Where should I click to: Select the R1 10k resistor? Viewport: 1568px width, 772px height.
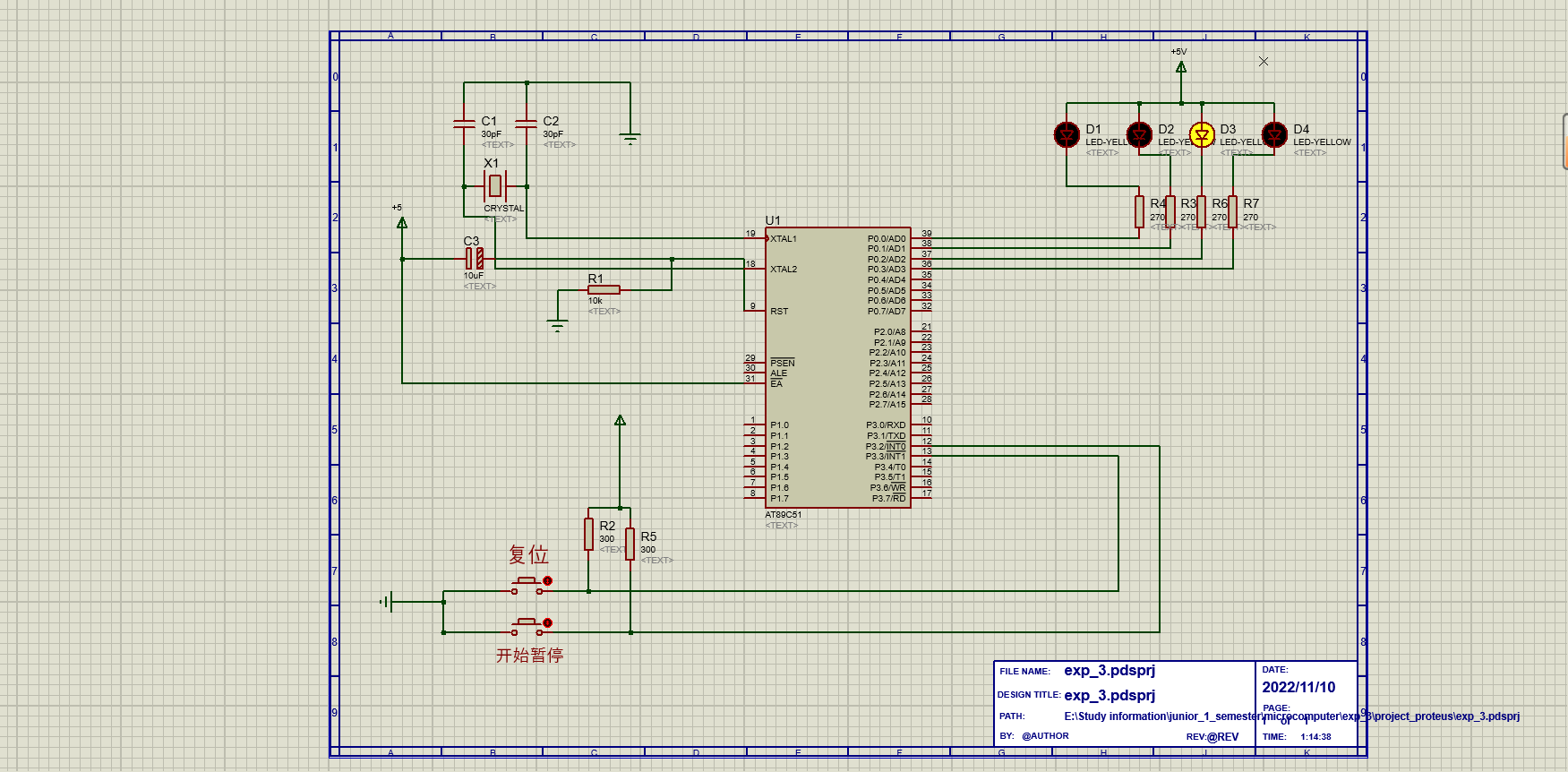tap(604, 290)
